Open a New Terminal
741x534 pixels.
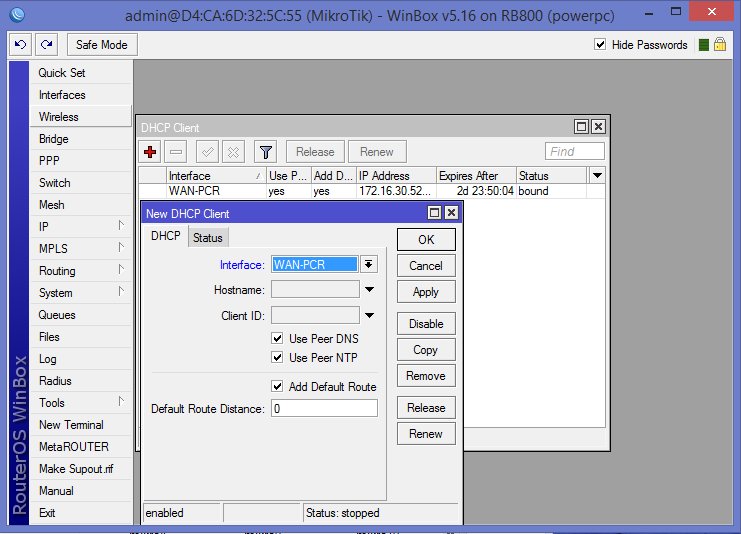pyautogui.click(x=81, y=425)
